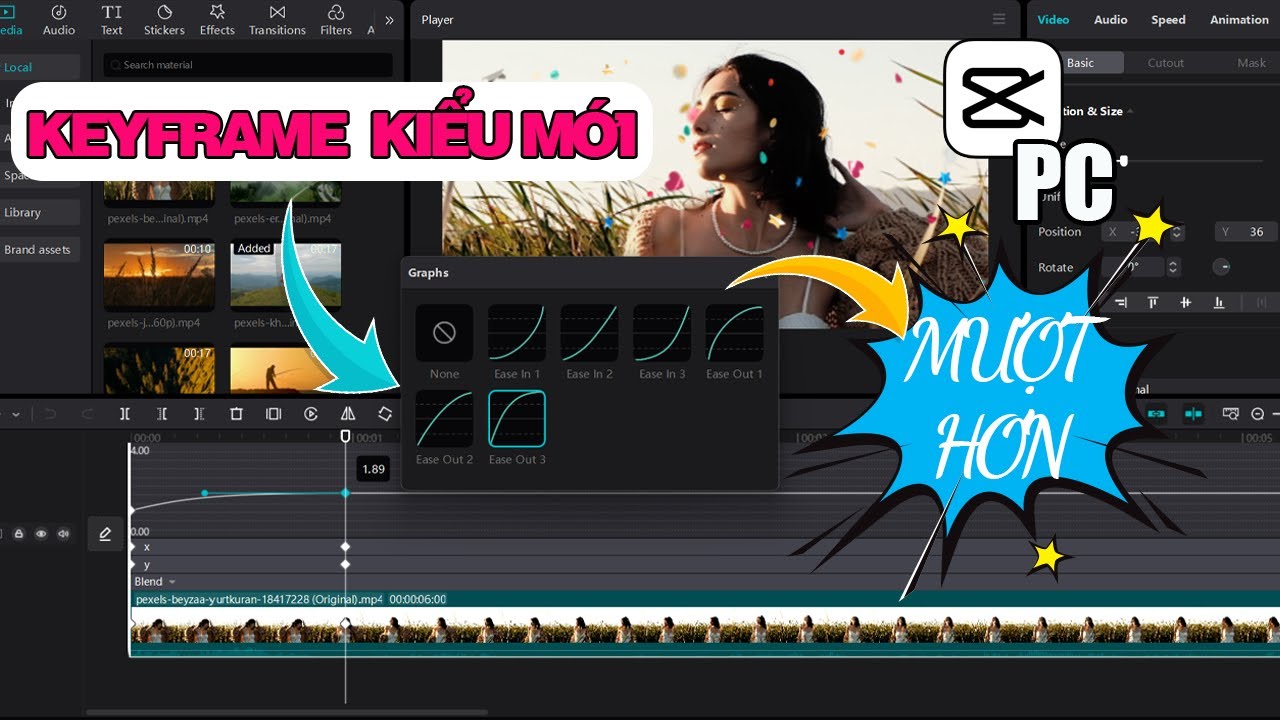
Task: Select Local in media sidebar
Action: 40,67
